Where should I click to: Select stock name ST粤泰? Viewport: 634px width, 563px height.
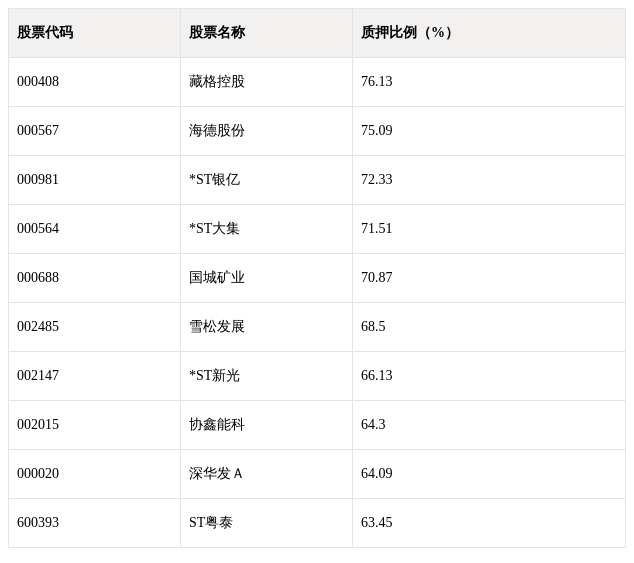211,522
